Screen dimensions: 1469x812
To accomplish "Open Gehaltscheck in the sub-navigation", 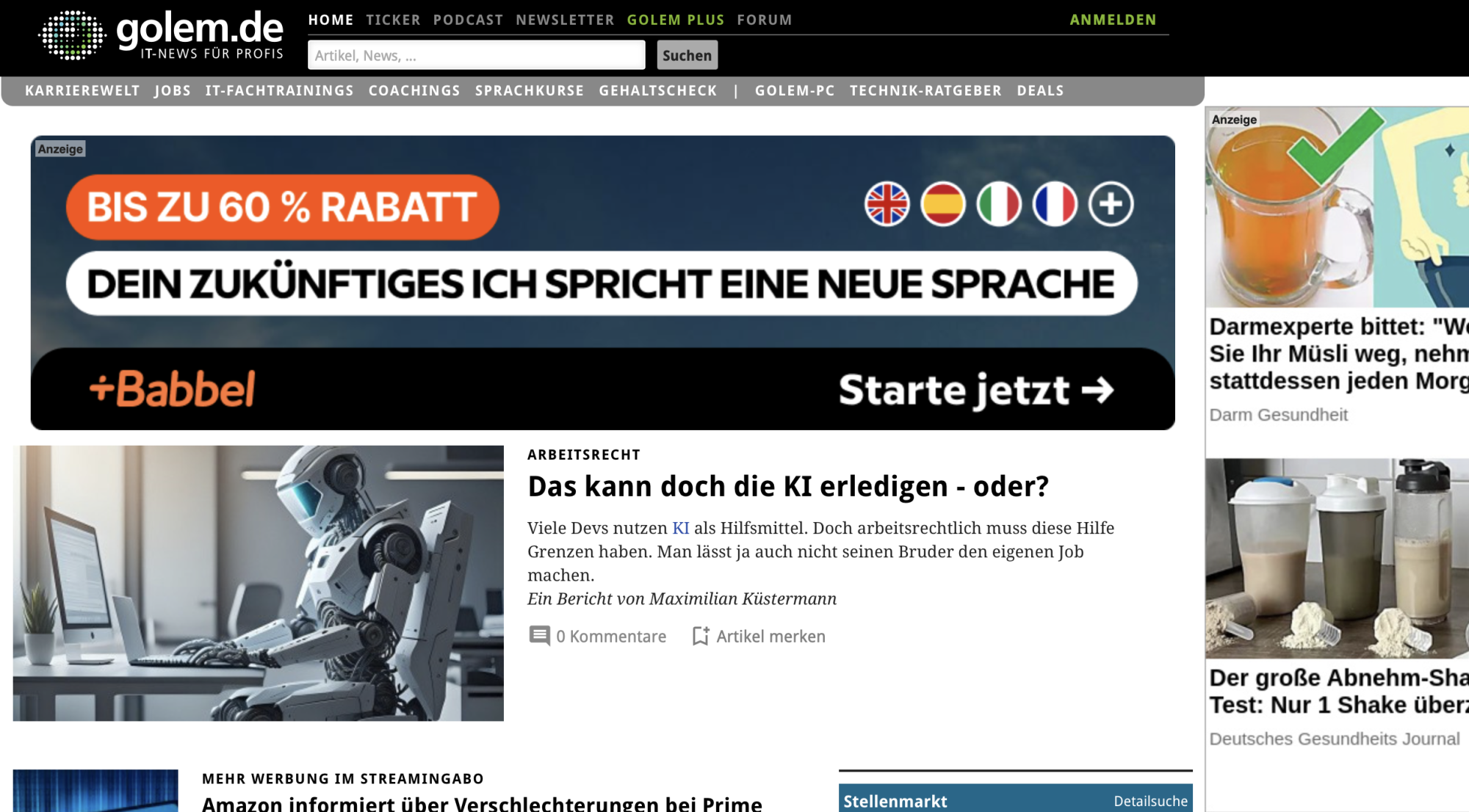I will [657, 90].
